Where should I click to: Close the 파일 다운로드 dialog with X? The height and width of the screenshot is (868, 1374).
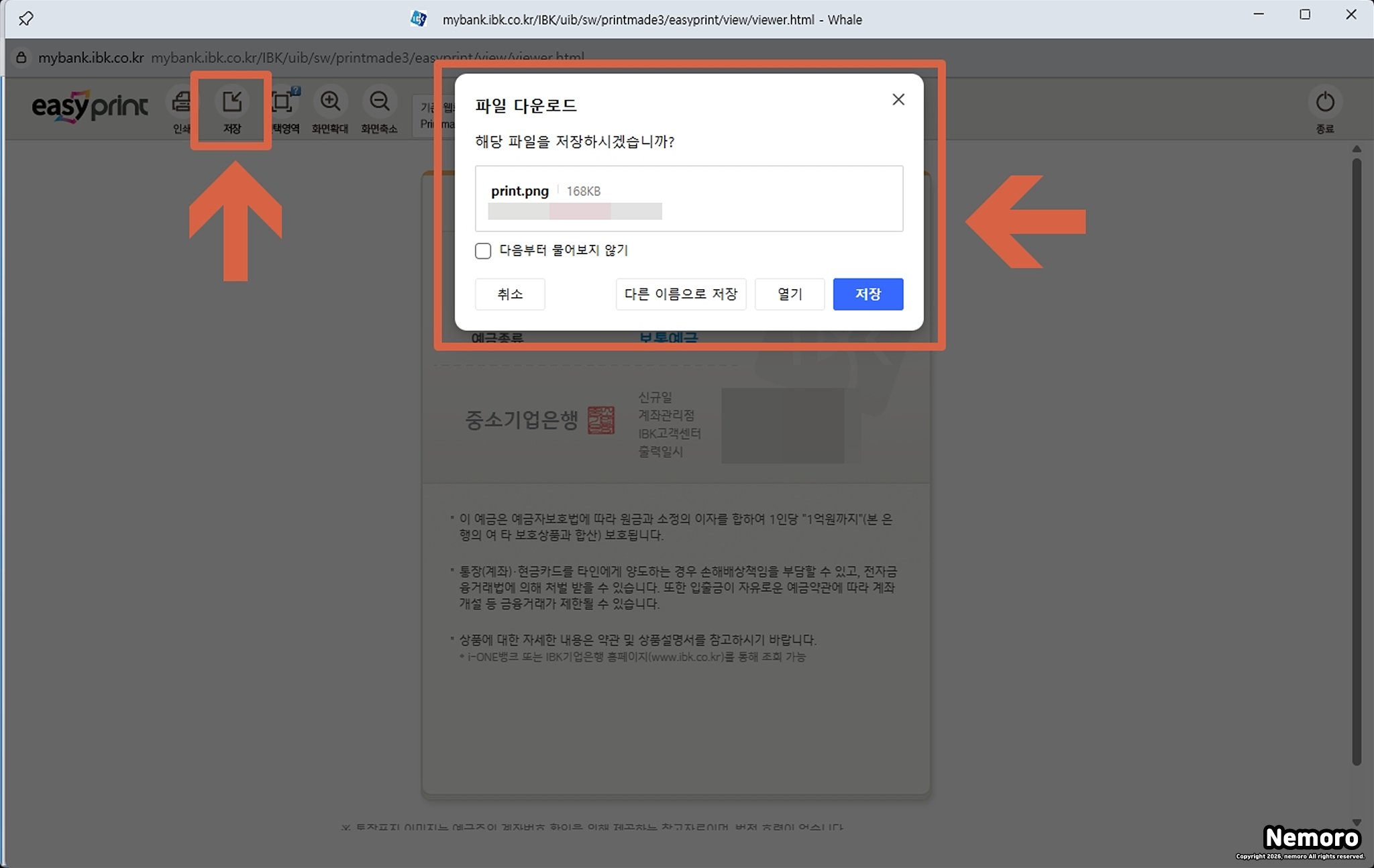pyautogui.click(x=898, y=100)
